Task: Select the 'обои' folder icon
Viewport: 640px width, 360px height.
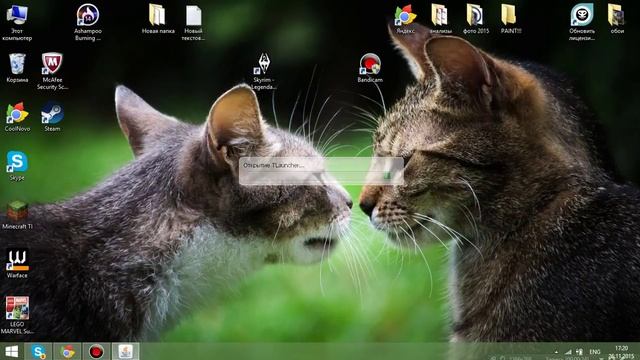Action: pos(617,19)
